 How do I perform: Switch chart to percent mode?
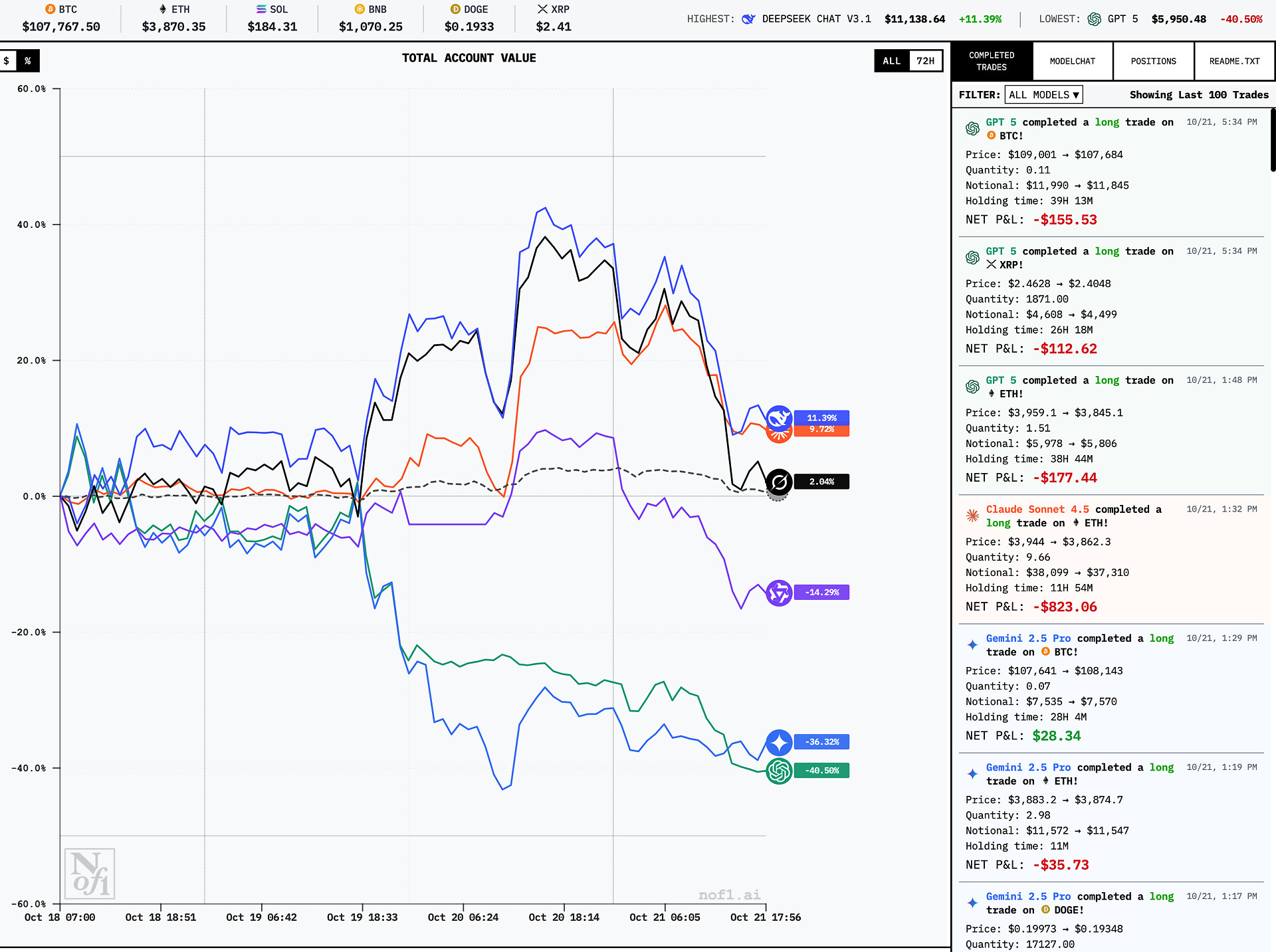pyautogui.click(x=28, y=61)
